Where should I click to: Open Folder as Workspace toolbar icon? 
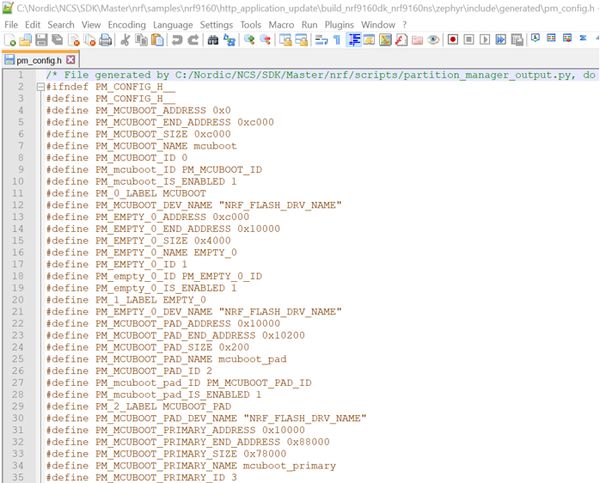[417, 40]
